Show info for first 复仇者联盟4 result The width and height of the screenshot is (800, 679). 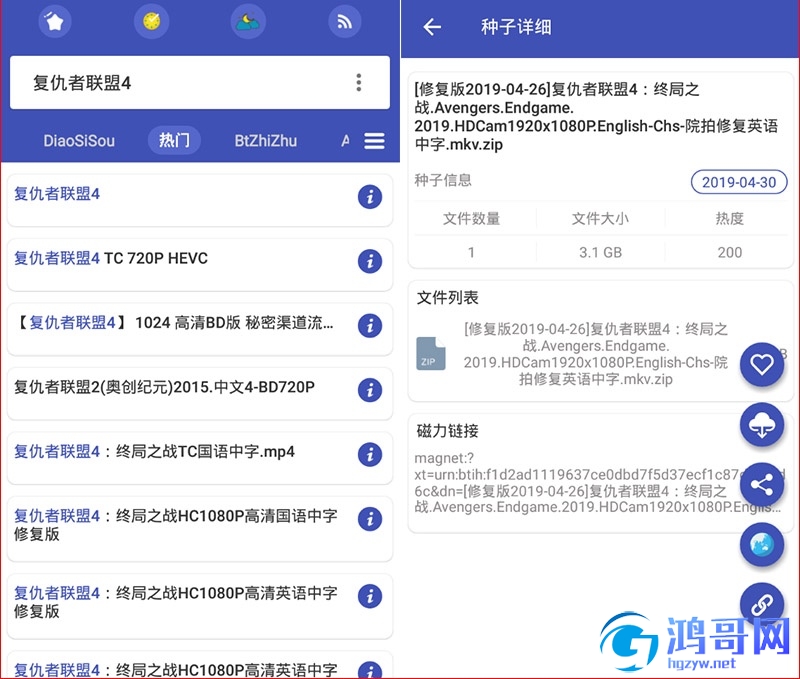370,196
